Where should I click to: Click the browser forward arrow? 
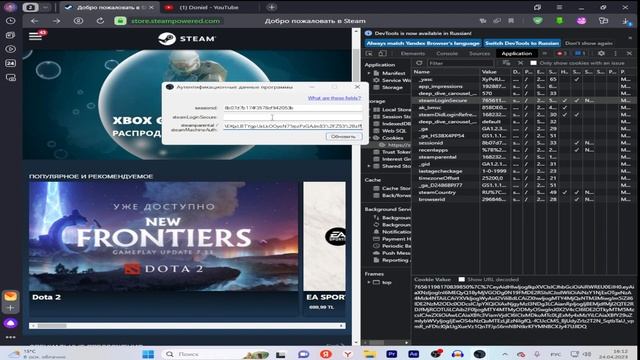click(56, 21)
